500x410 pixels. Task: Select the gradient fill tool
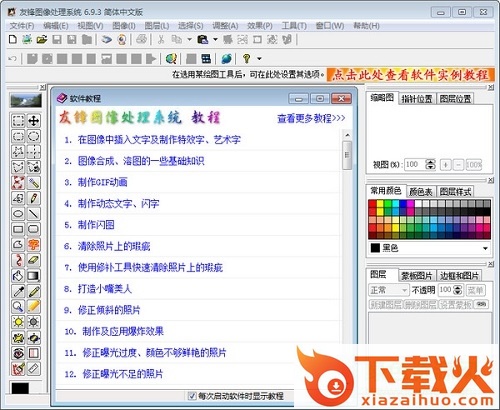34,276
